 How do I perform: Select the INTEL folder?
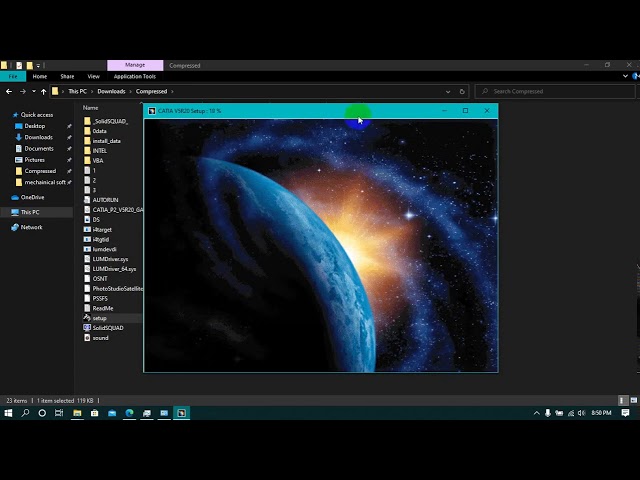[100, 151]
